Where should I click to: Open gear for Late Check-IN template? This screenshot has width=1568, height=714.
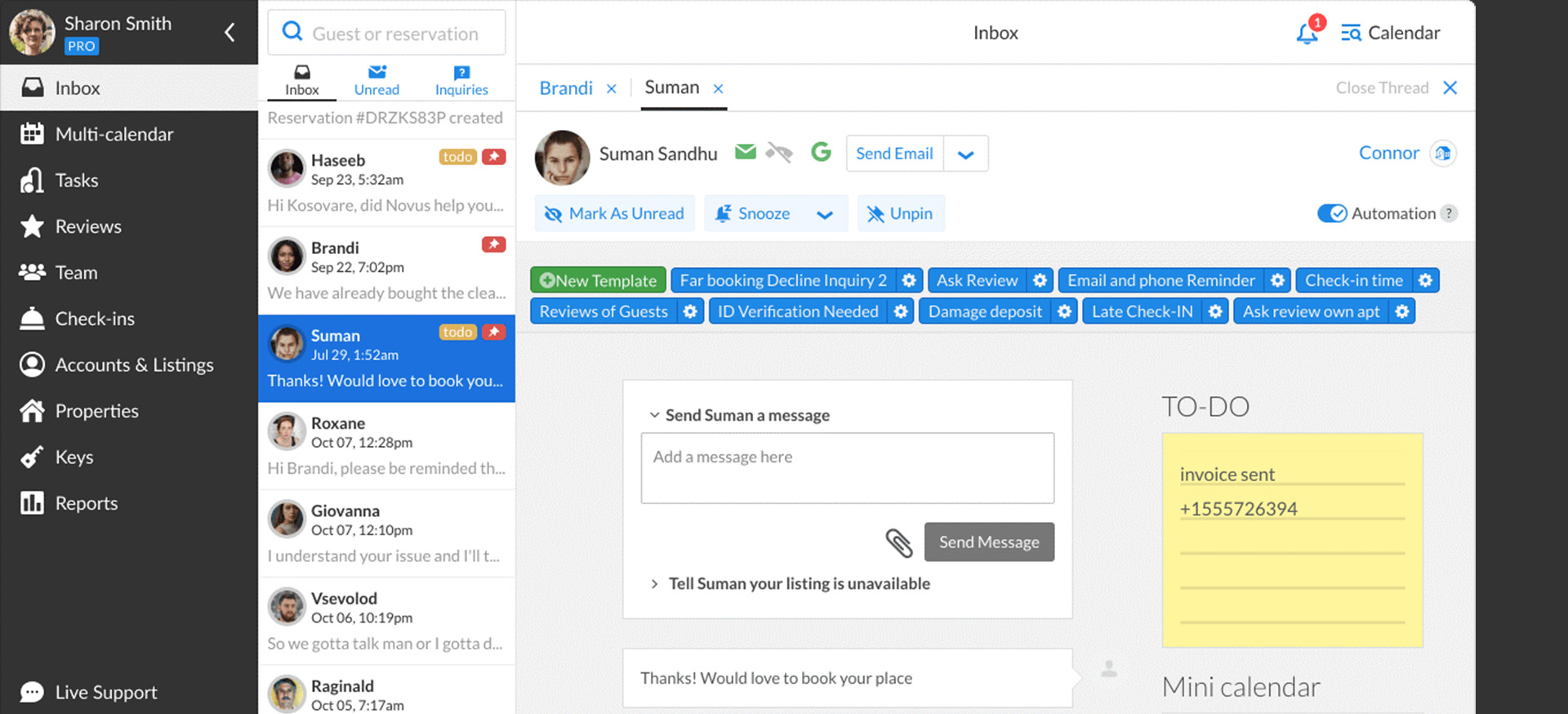[1215, 311]
